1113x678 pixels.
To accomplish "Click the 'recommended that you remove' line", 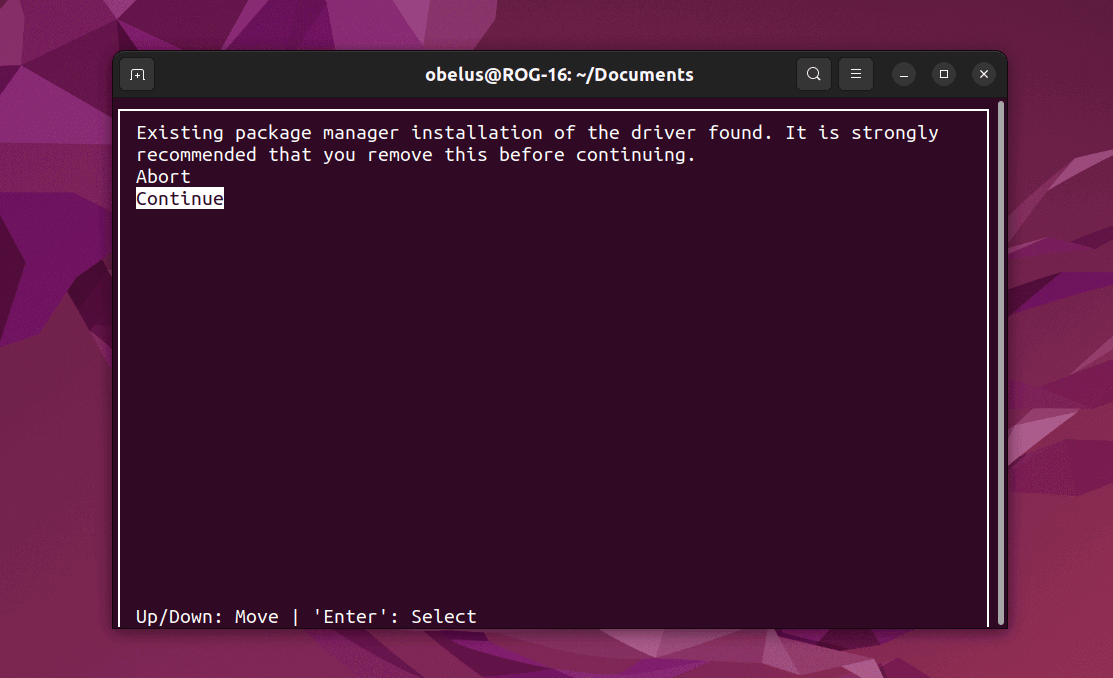I will tap(416, 155).
